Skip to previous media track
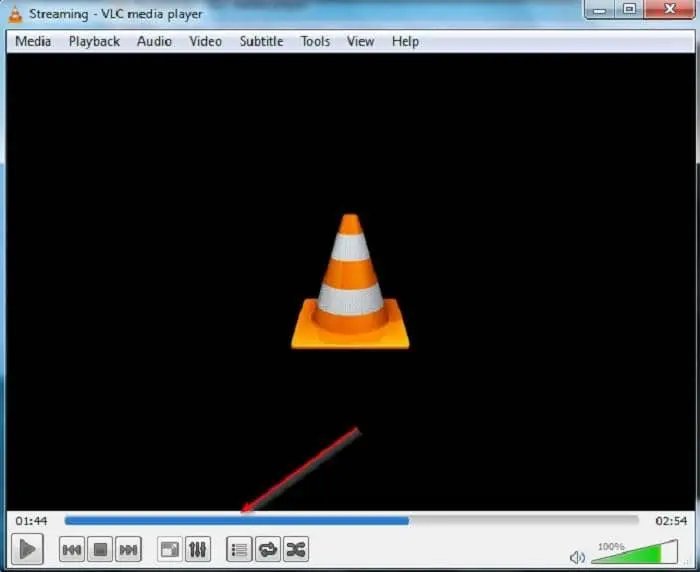The height and width of the screenshot is (572, 700). (x=72, y=549)
